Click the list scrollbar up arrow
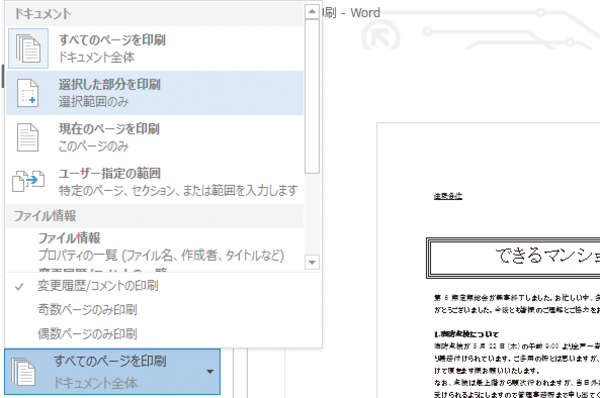This screenshot has width=600, height=398. pos(312,12)
